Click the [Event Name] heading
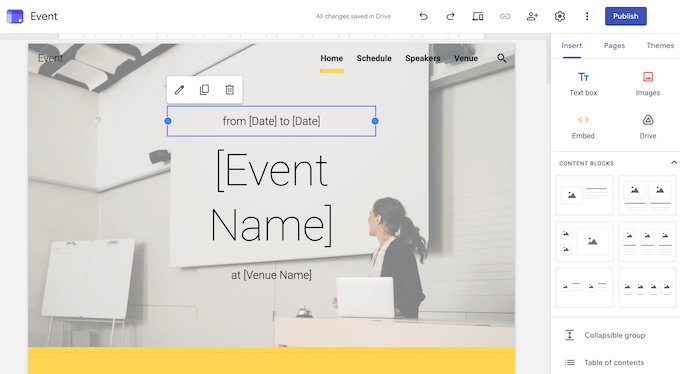 tap(271, 198)
